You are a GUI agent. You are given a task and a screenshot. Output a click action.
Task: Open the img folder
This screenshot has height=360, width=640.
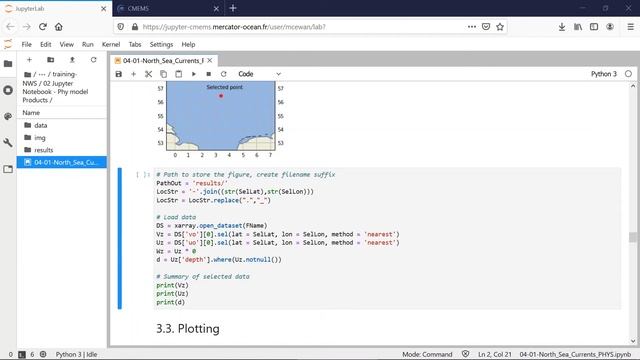coord(62,138)
